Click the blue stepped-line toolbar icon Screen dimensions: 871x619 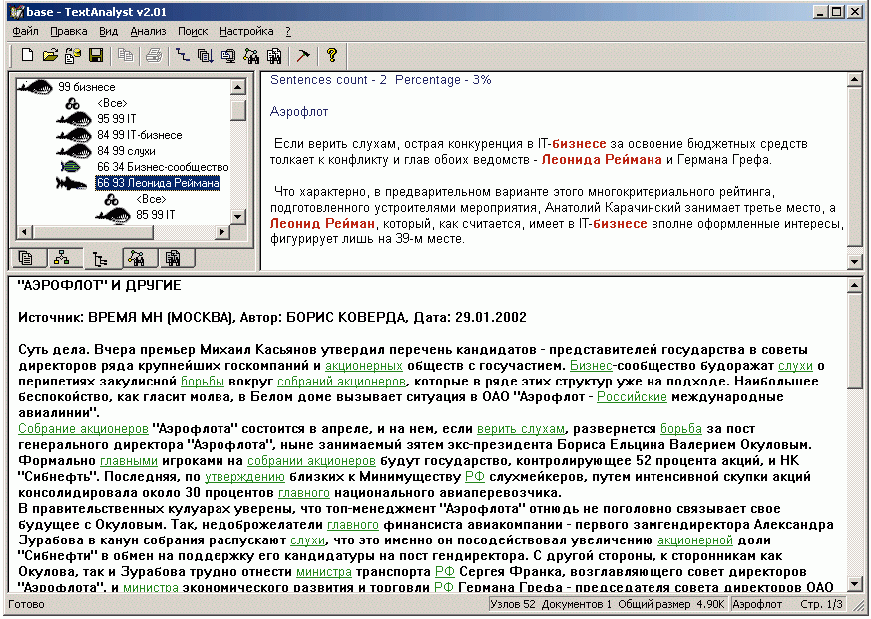click(183, 55)
